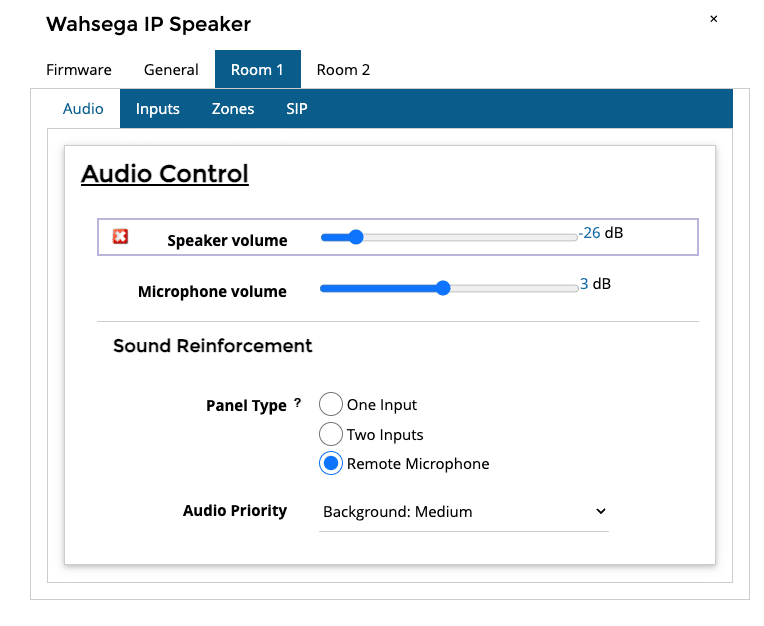Viewport: 764px width, 626px height.
Task: Switch to the Room 2 tab
Action: coord(343,70)
